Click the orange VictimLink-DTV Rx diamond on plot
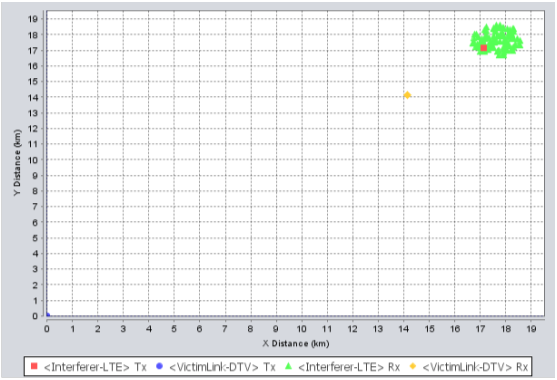557x380 pixels. tap(407, 95)
